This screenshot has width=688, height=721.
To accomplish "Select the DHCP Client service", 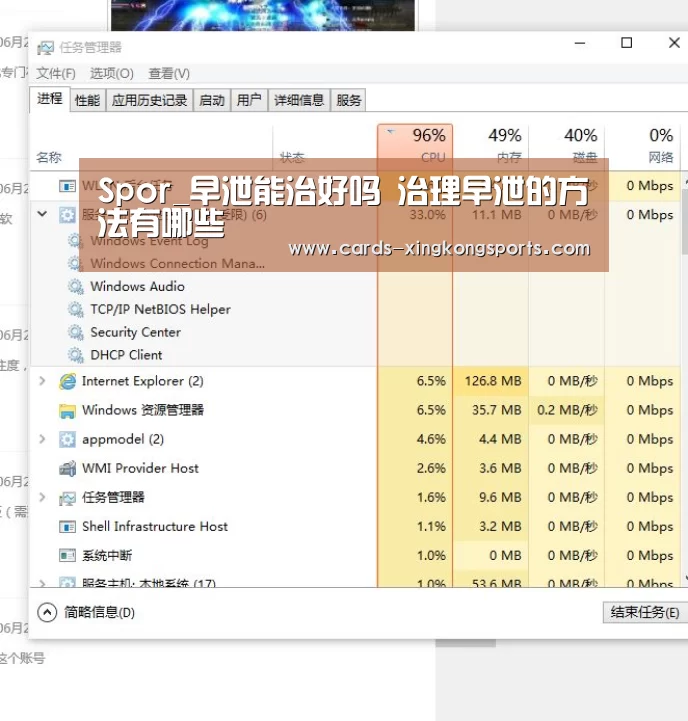I will pyautogui.click(x=126, y=355).
